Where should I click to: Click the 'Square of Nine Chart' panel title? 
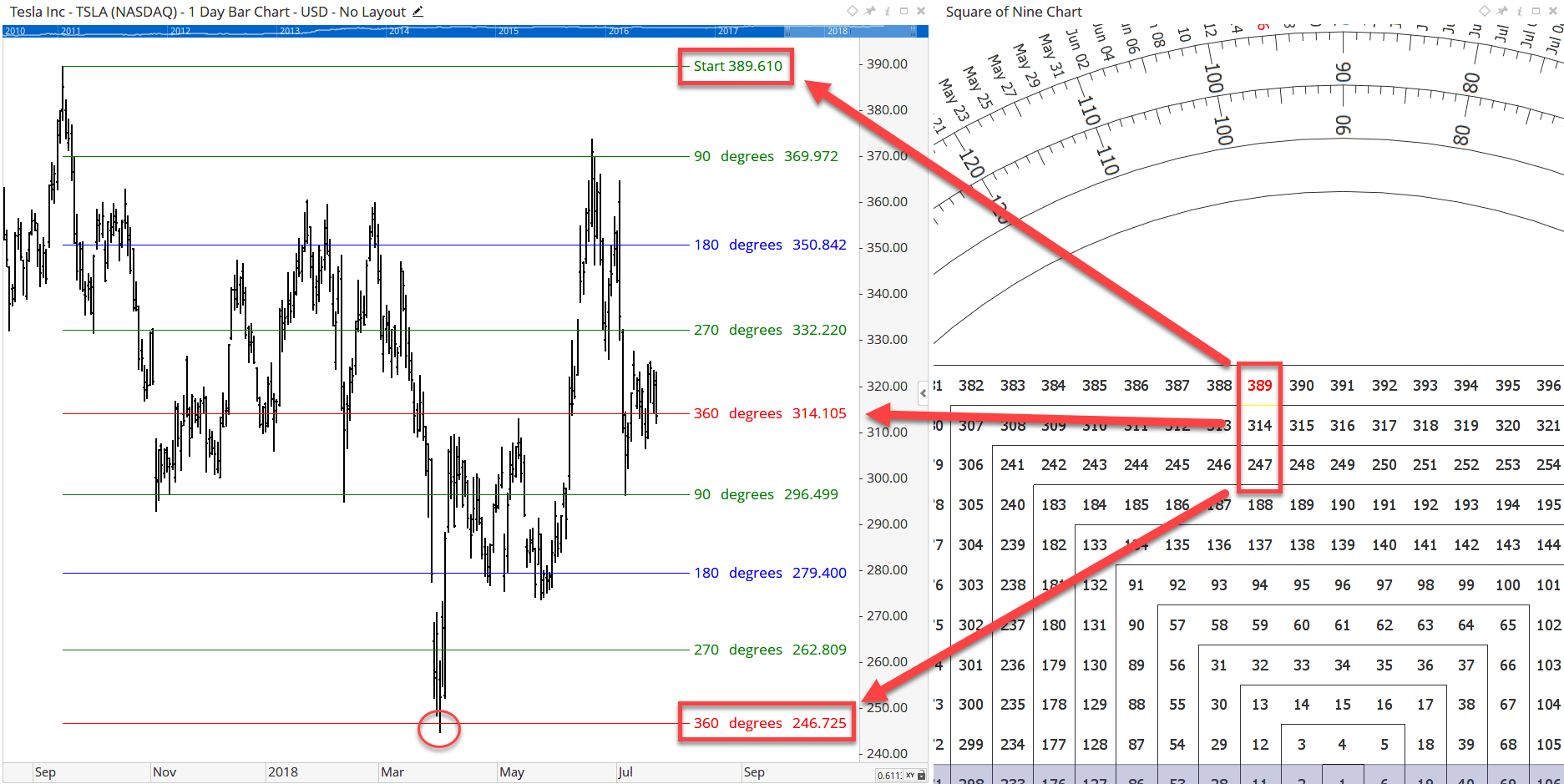point(1014,12)
